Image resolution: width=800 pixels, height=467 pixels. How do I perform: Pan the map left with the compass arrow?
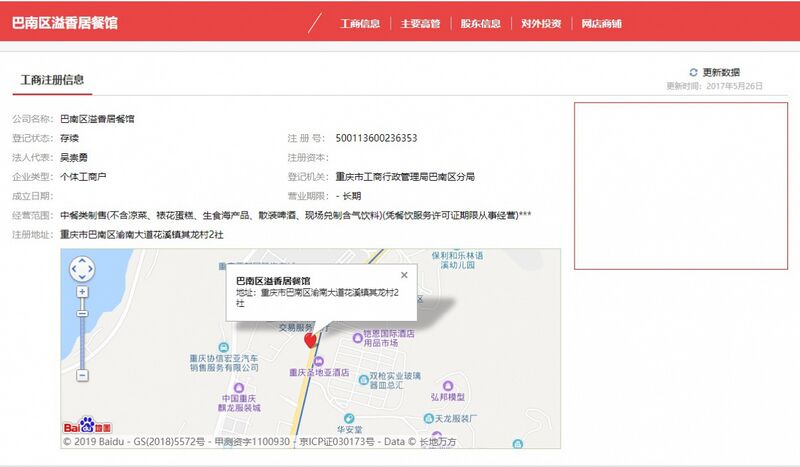(73, 269)
